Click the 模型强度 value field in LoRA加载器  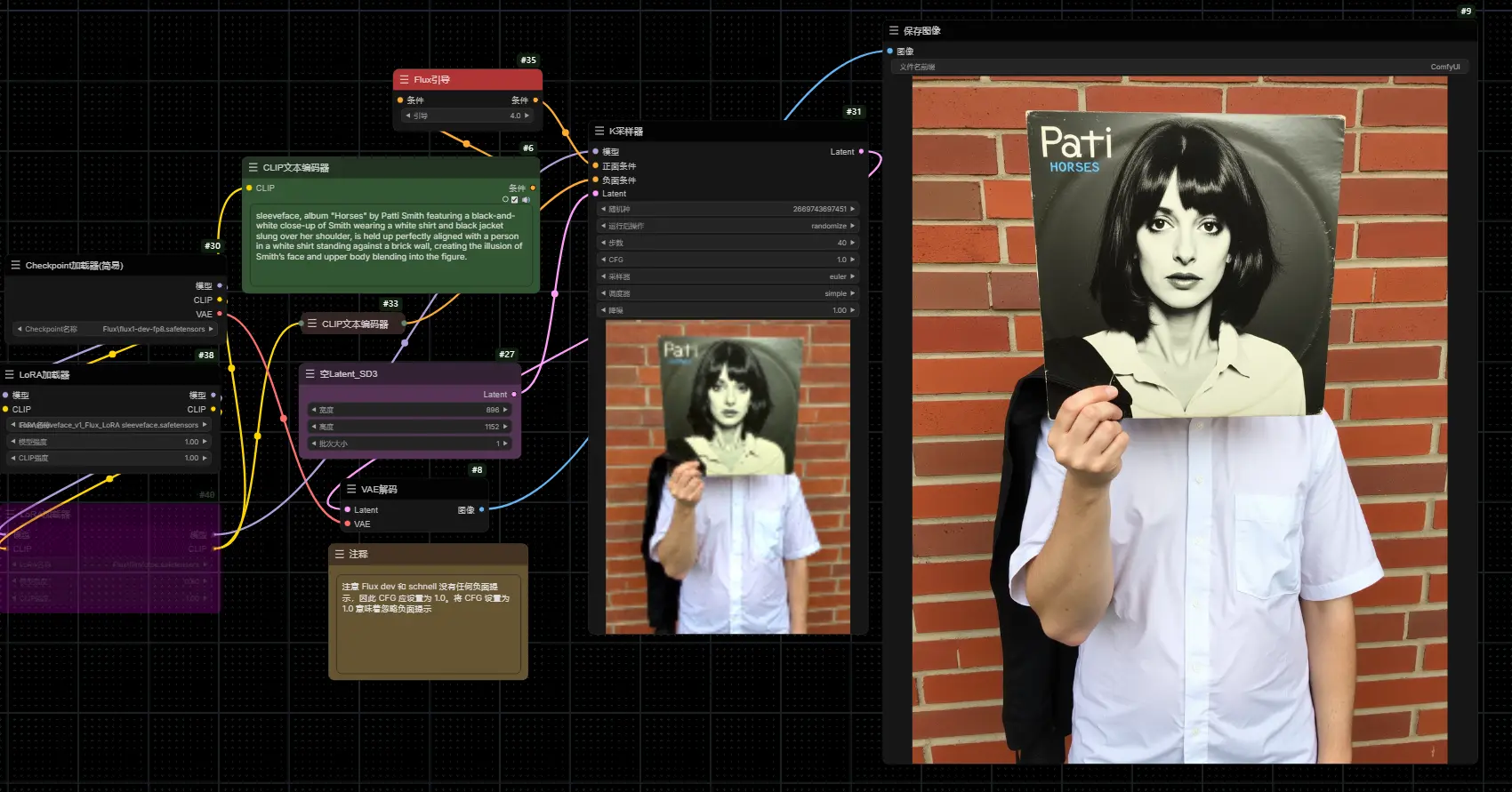pyautogui.click(x=109, y=442)
